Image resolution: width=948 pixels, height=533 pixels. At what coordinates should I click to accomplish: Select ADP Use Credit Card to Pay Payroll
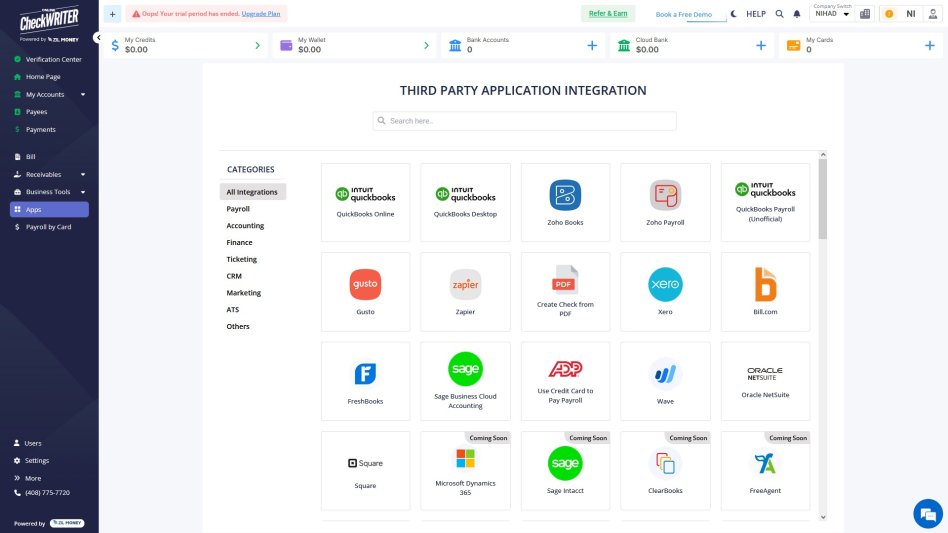tap(565, 381)
